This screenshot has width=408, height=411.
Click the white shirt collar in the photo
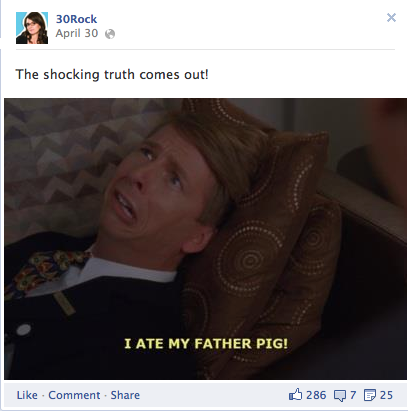click(128, 270)
